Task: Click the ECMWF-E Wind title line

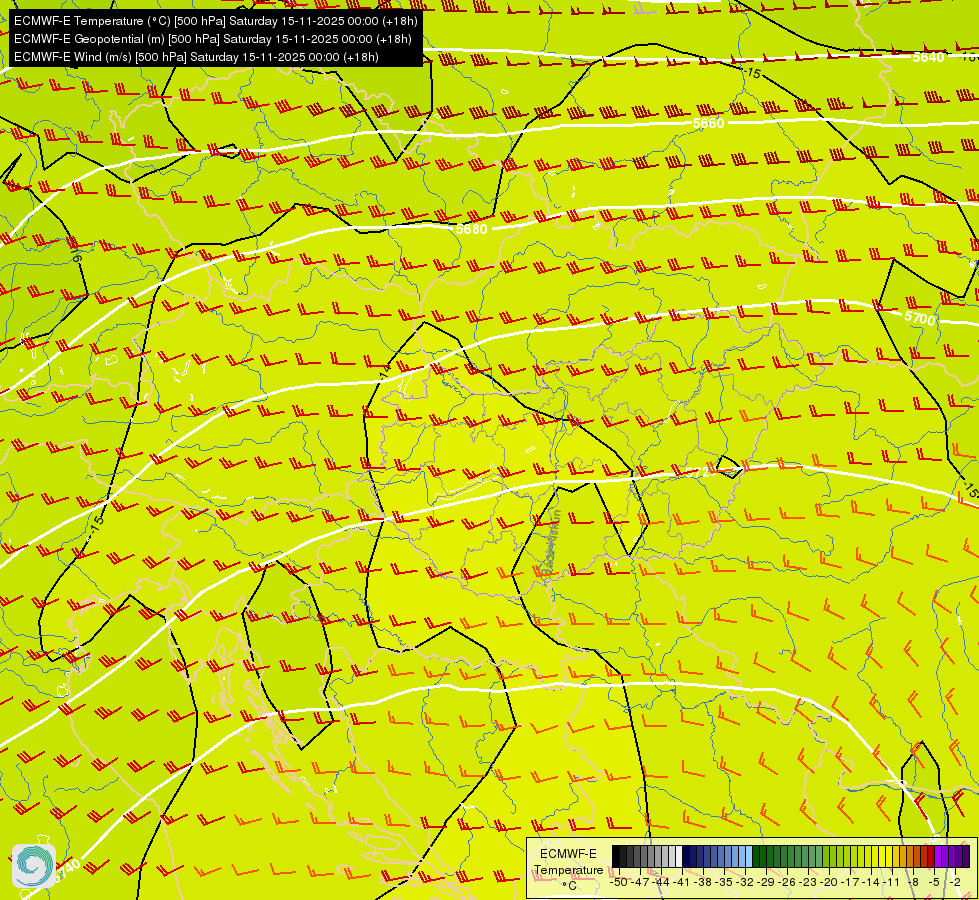Action: (196, 57)
